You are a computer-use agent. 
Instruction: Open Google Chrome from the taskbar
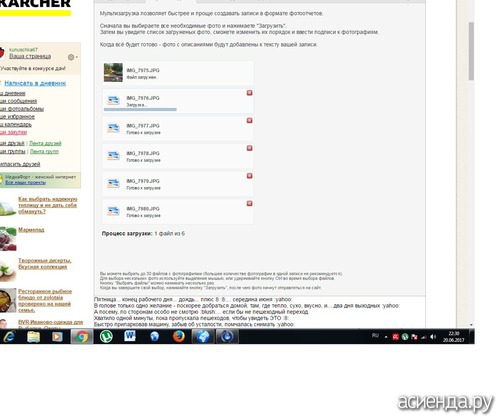[82, 337]
